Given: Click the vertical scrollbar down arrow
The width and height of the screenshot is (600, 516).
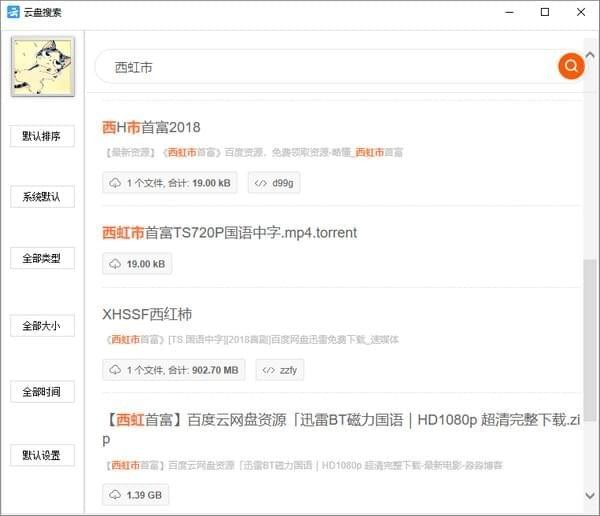Looking at the screenshot, I should coord(590,496).
